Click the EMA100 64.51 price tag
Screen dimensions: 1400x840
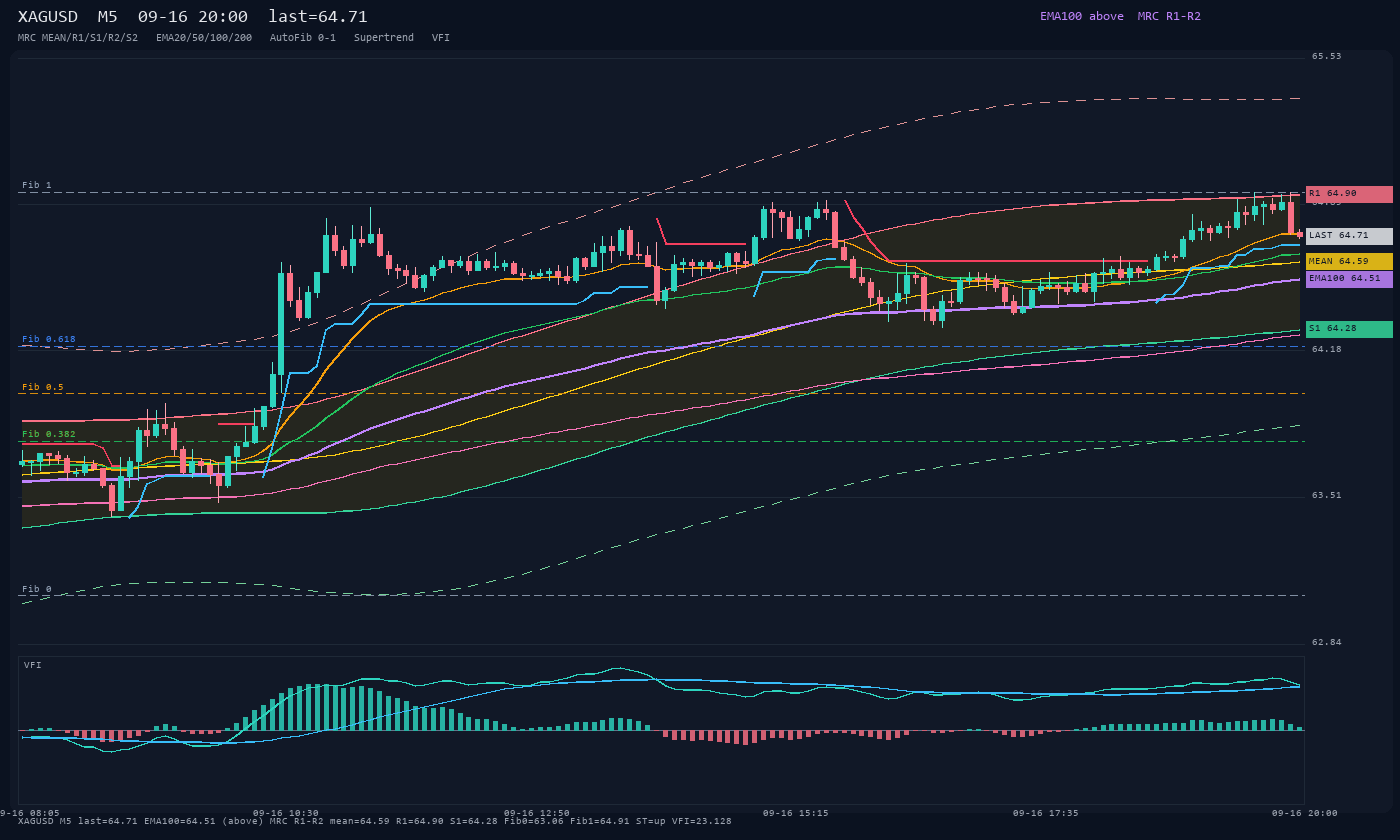1349,279
